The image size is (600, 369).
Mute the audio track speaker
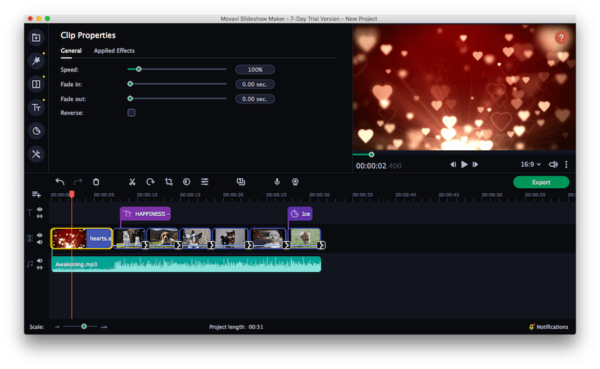click(40, 261)
